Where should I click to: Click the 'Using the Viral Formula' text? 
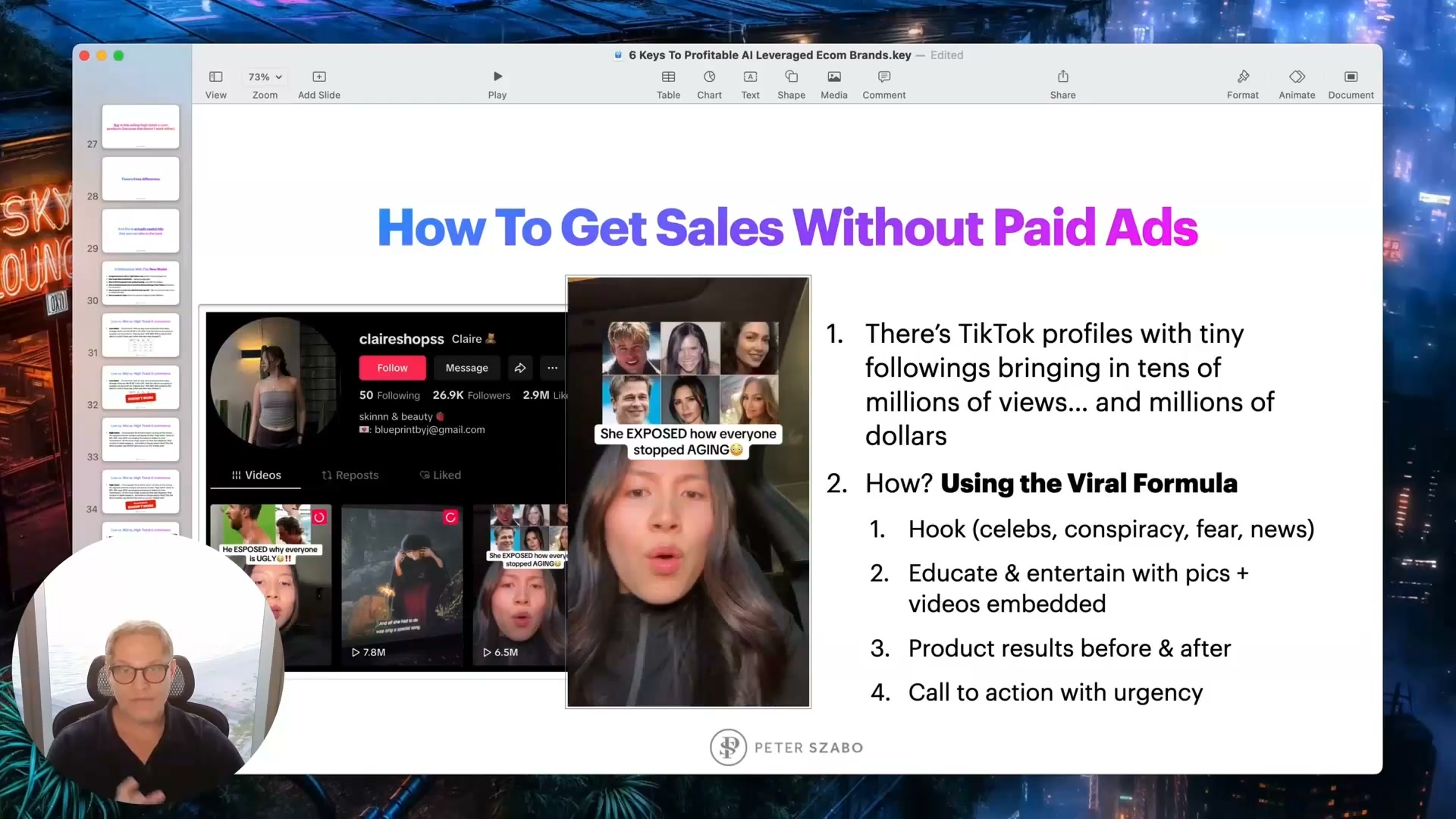(1088, 483)
